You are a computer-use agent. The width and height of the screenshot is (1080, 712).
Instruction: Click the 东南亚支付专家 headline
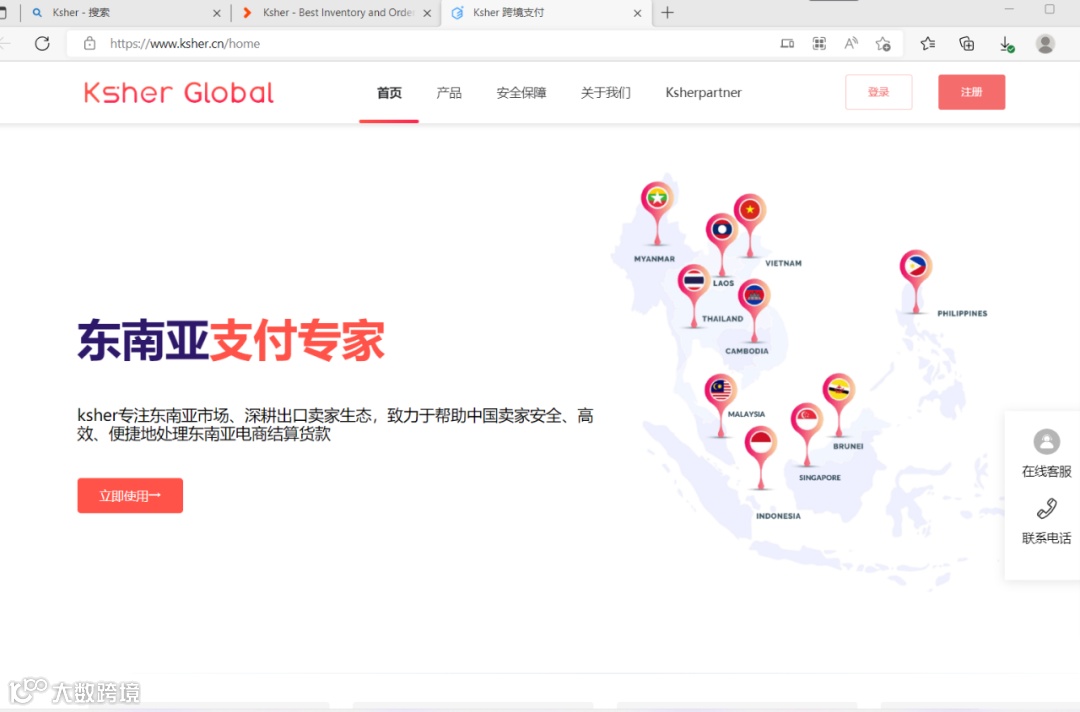231,341
